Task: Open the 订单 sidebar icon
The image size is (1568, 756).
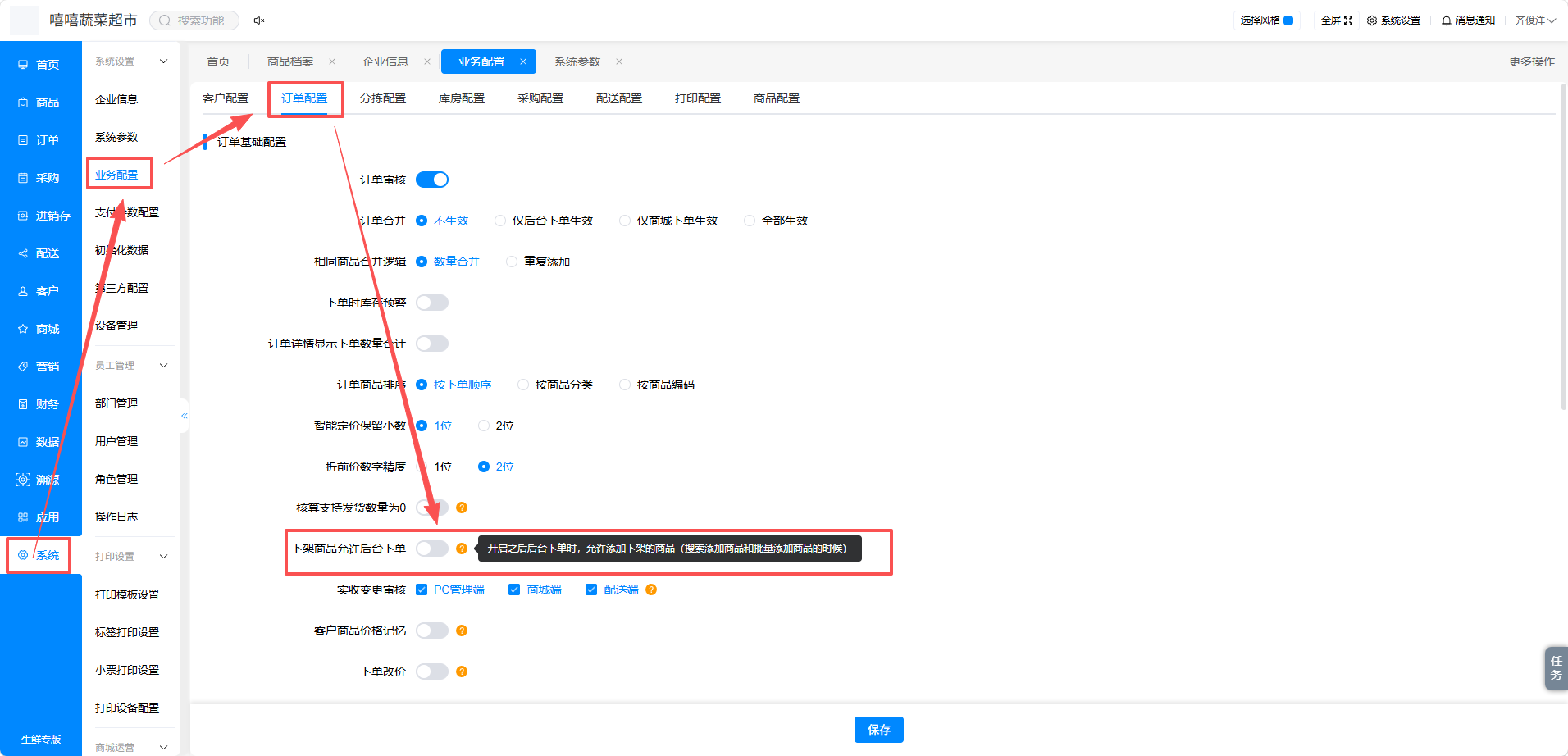Action: 23,140
